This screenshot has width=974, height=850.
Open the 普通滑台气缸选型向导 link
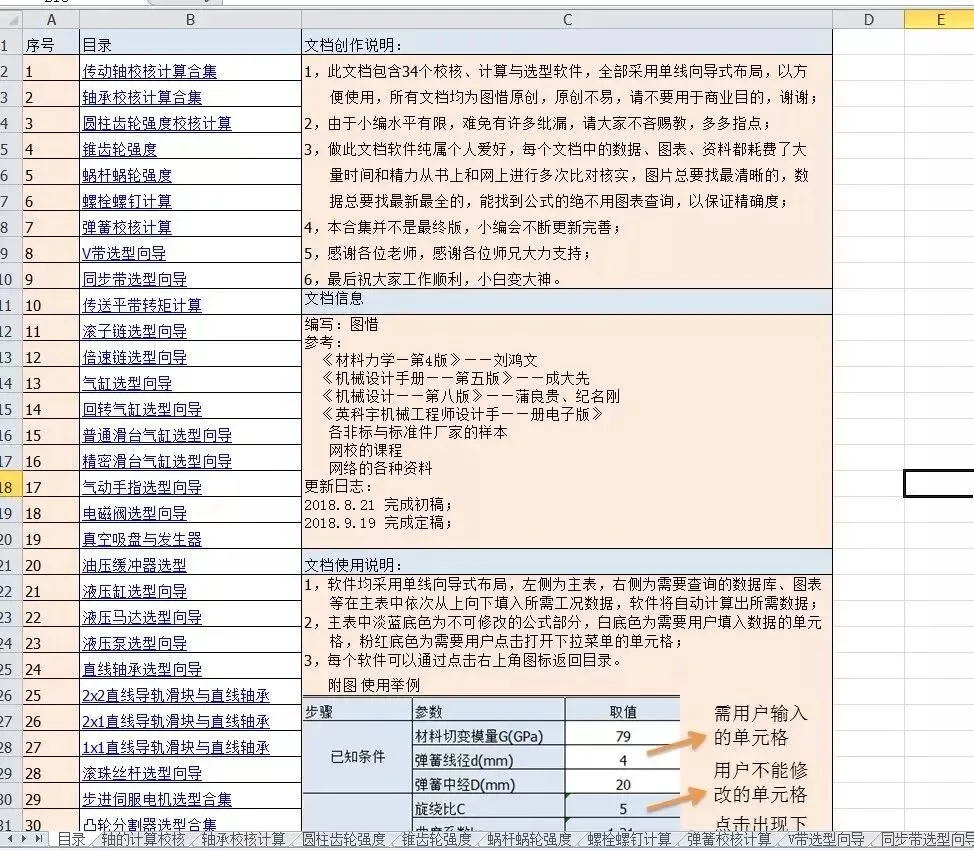point(157,436)
